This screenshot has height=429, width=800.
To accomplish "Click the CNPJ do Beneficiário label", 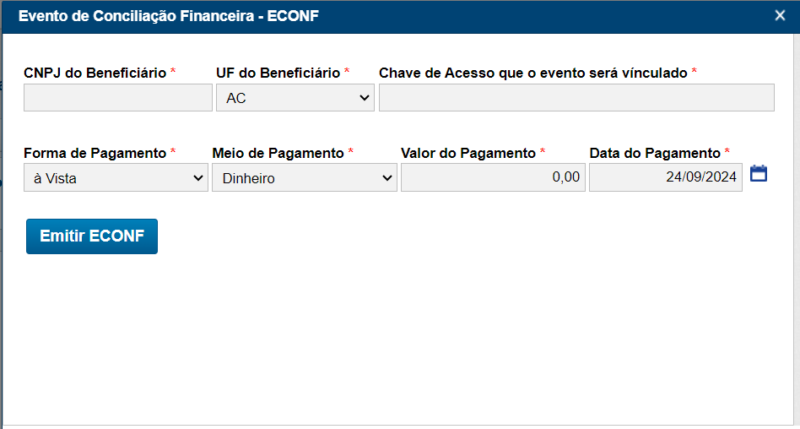I will click(x=95, y=73).
